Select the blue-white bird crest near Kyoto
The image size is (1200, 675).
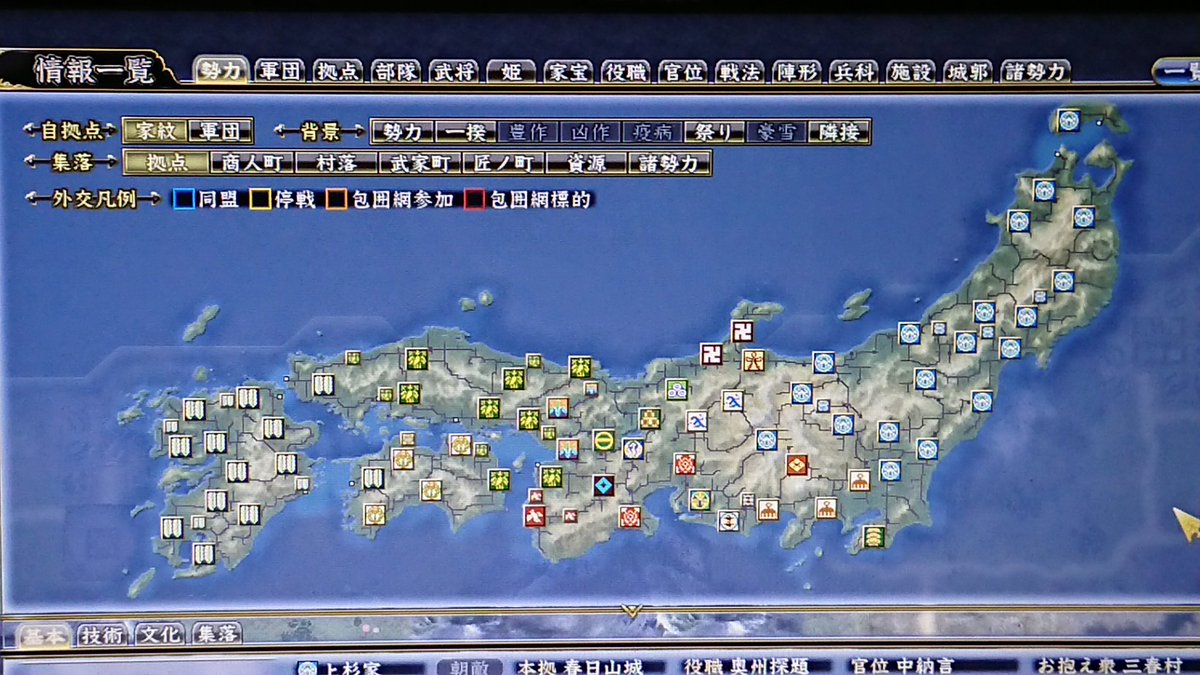click(x=632, y=448)
